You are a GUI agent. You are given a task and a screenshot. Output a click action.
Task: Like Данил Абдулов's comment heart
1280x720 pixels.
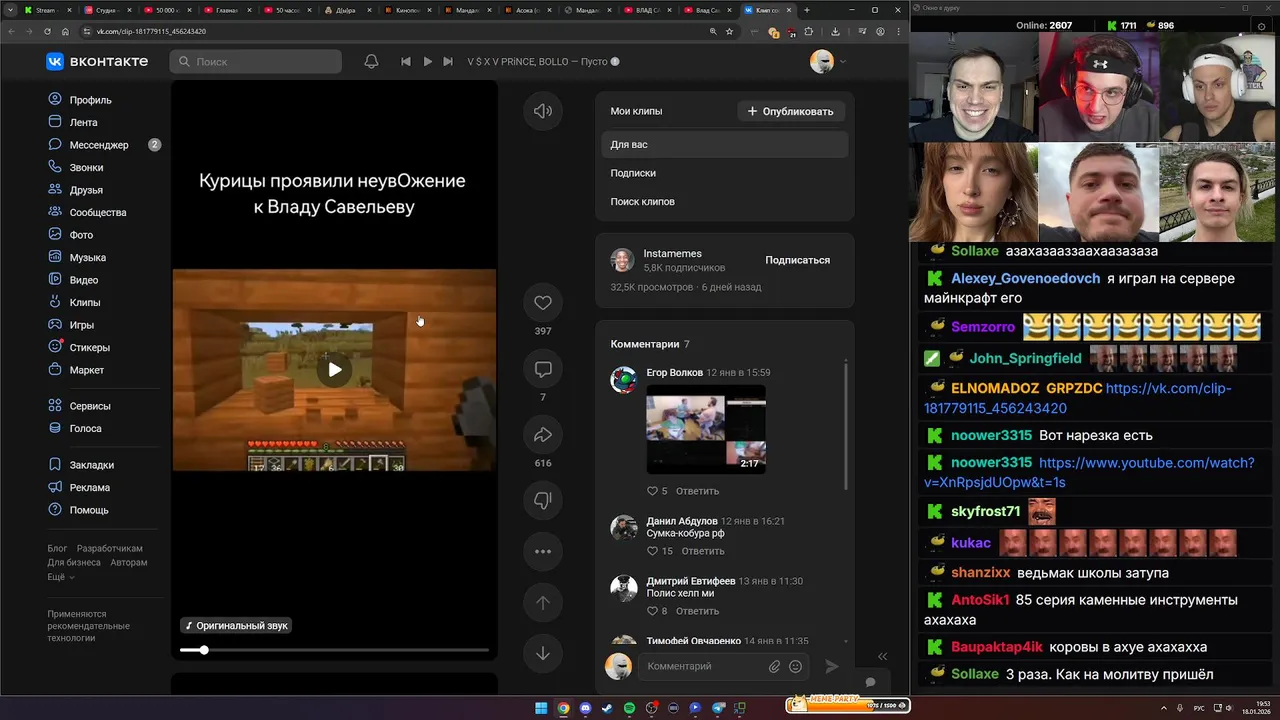(652, 551)
